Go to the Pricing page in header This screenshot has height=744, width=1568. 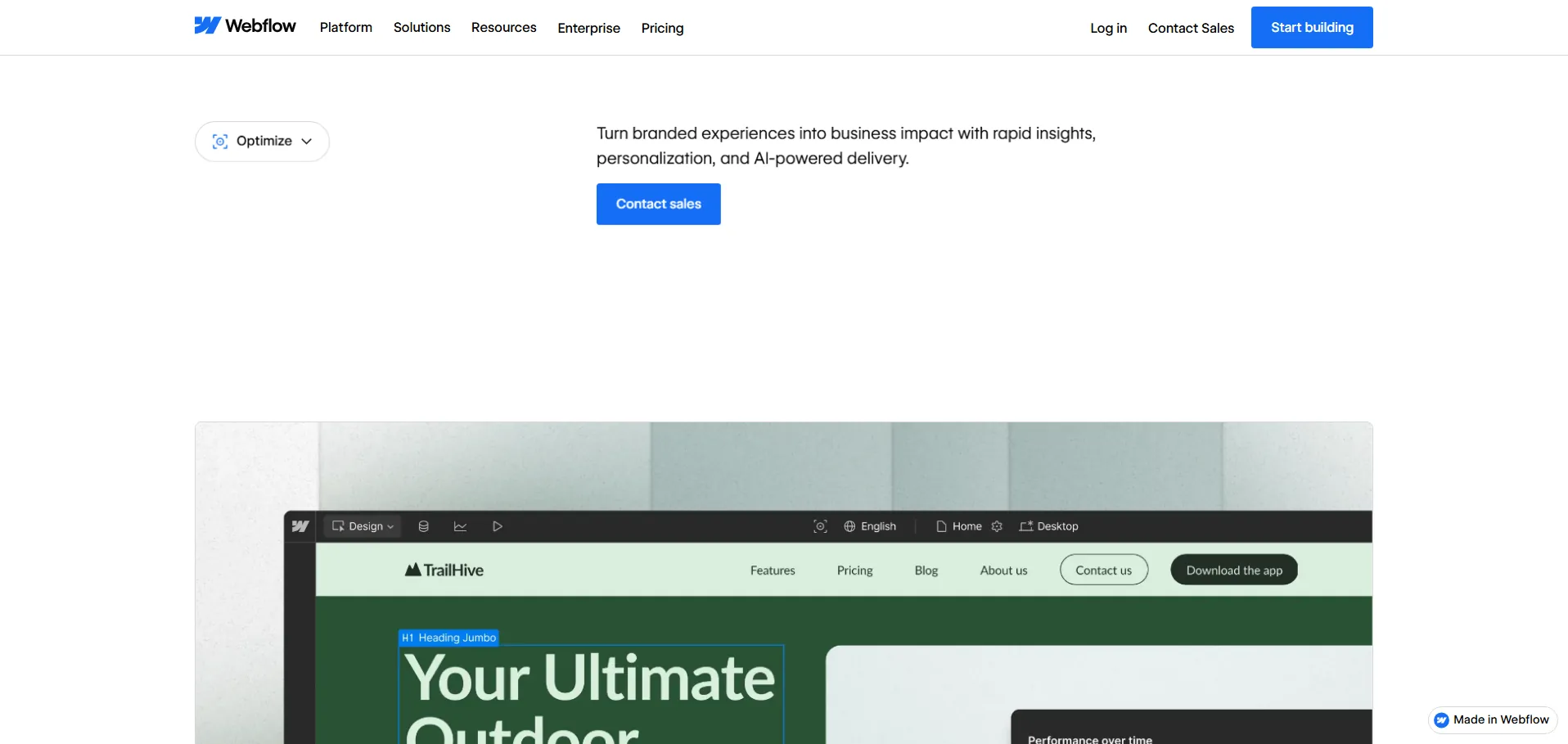point(662,28)
